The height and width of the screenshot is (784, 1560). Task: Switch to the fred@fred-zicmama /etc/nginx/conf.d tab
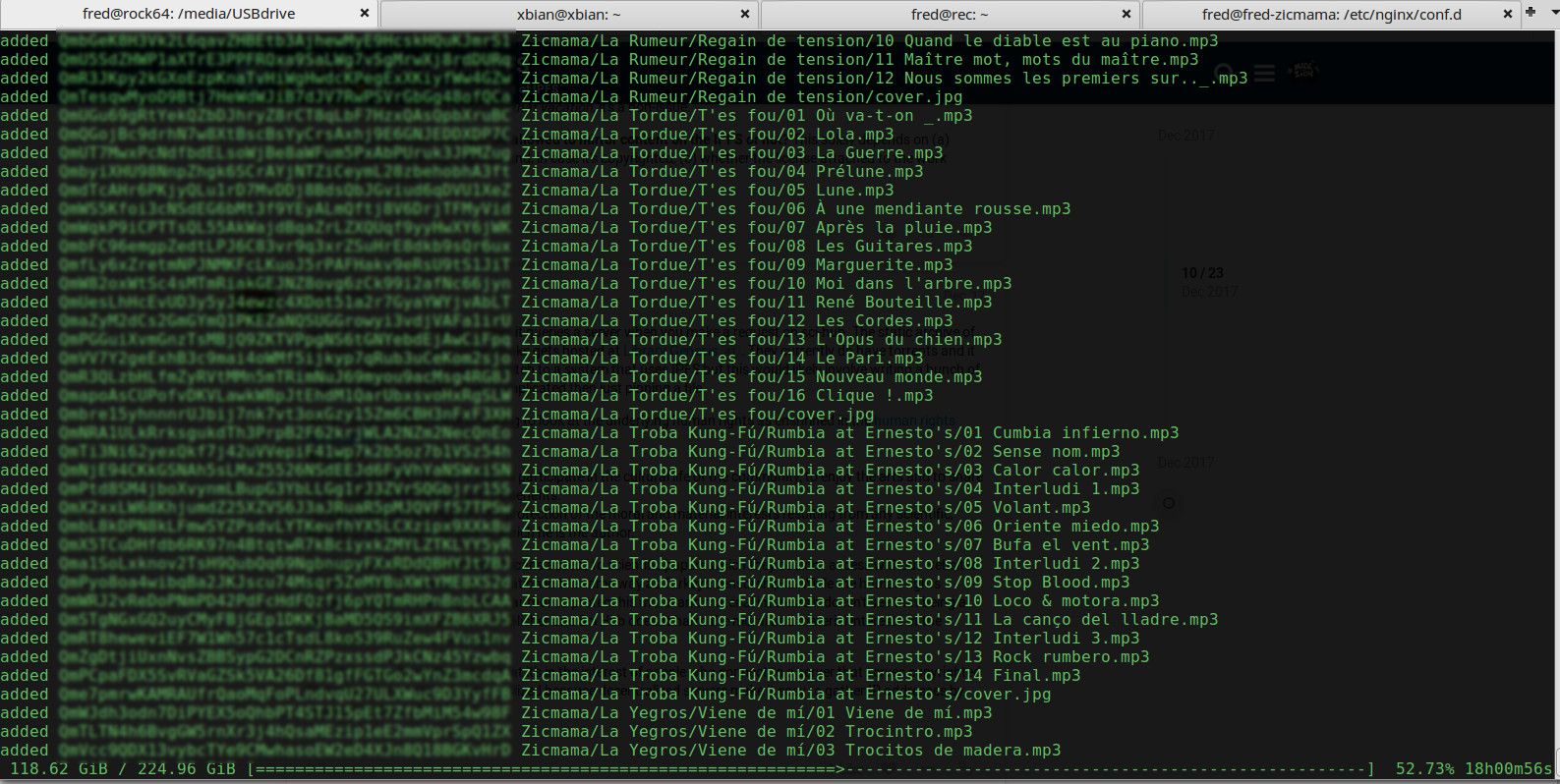[1331, 14]
